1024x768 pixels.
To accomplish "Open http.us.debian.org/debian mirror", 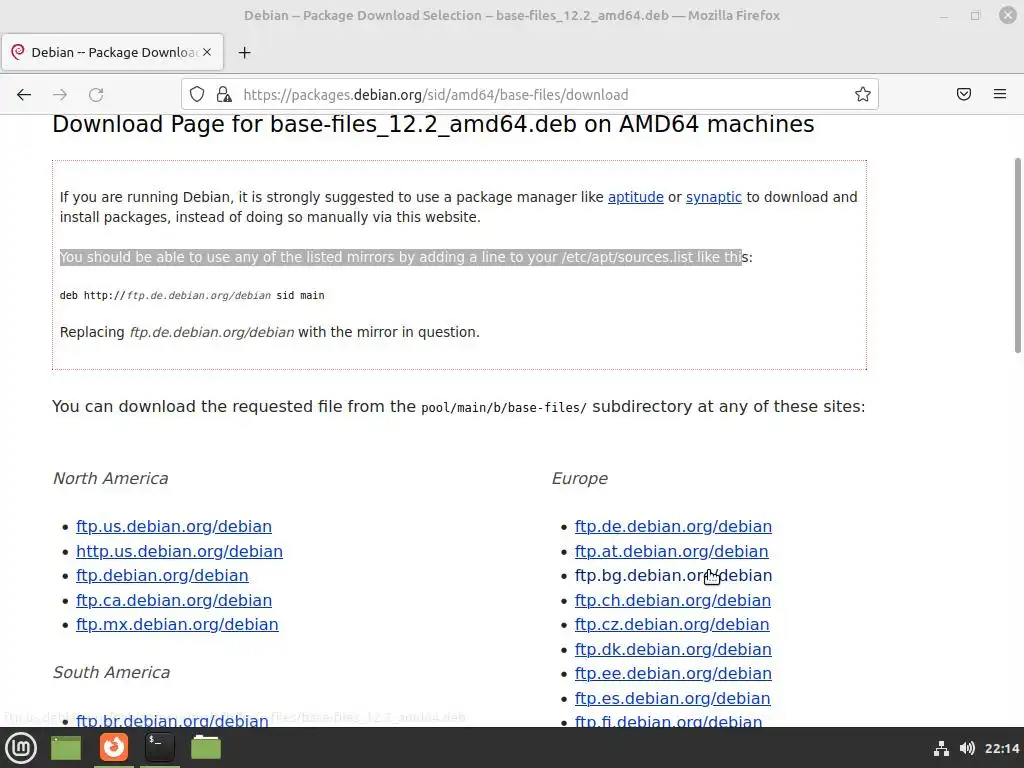I will pyautogui.click(x=180, y=551).
